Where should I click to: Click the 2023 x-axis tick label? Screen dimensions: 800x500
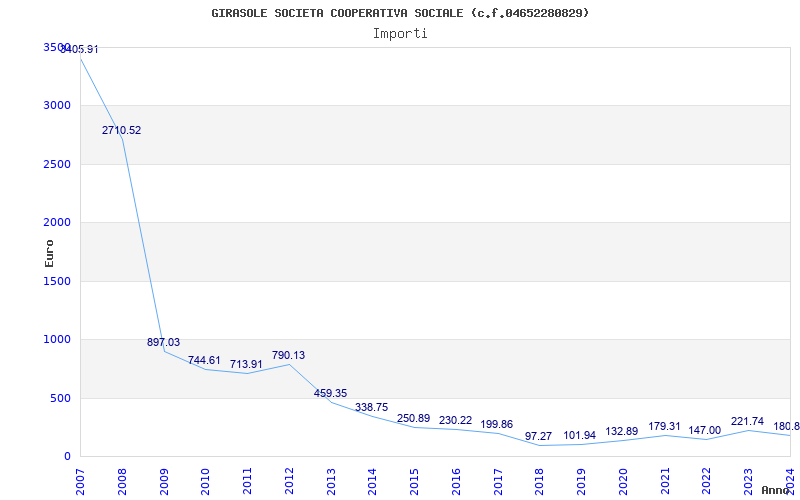point(748,482)
